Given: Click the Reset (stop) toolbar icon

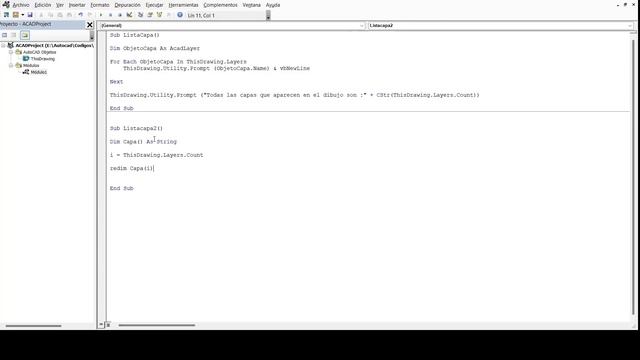Looking at the screenshot, I should (120, 15).
